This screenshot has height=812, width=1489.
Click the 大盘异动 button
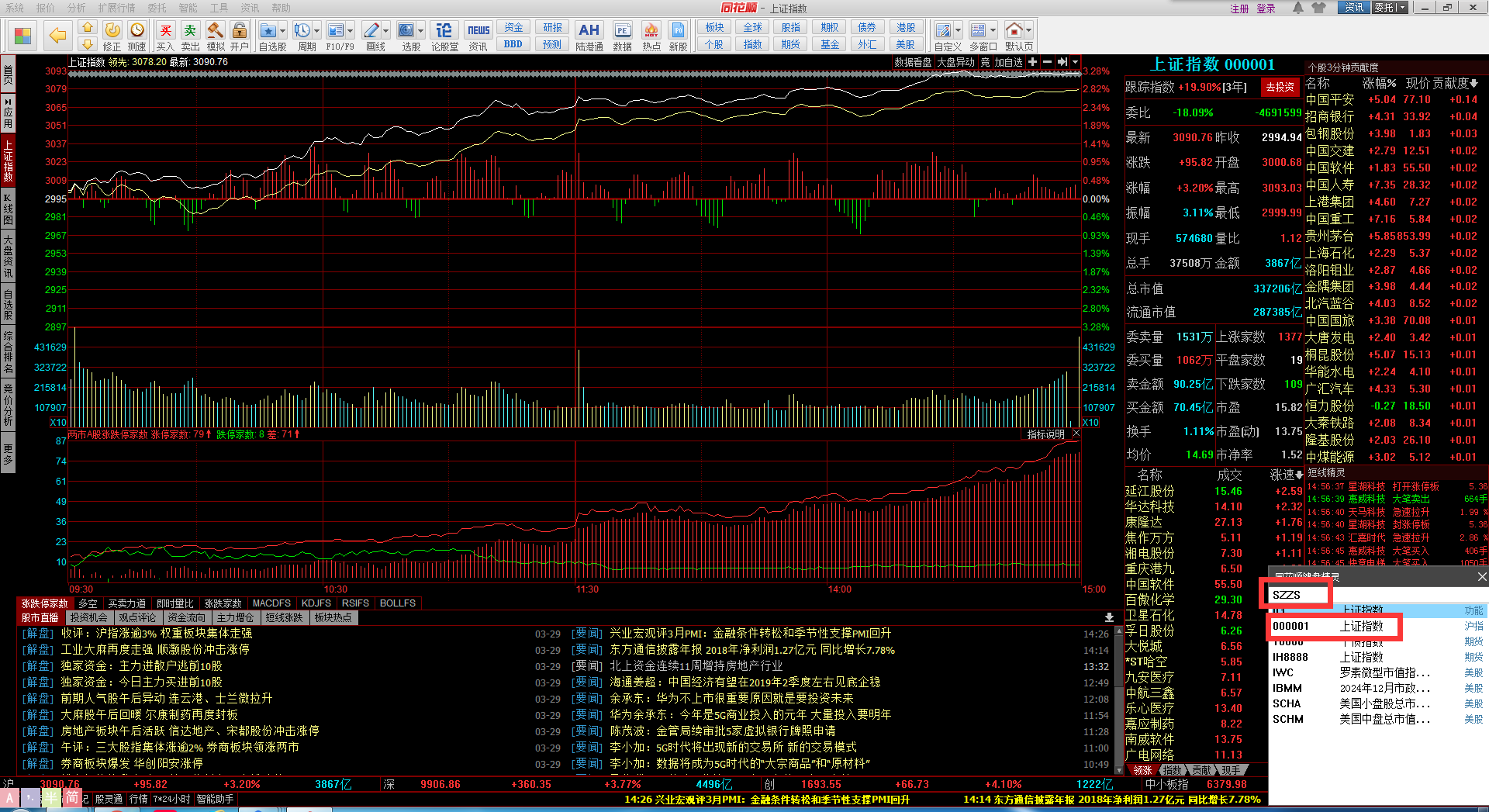(955, 62)
